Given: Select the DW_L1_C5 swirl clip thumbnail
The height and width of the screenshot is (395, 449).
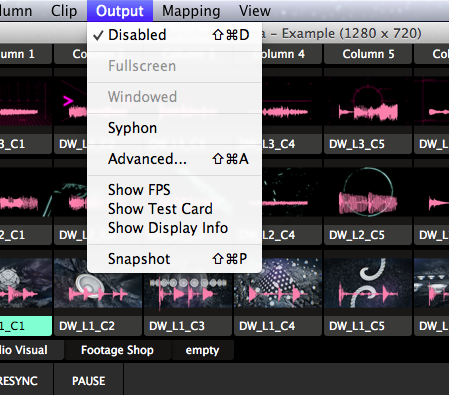Looking at the screenshot, I should (x=368, y=283).
